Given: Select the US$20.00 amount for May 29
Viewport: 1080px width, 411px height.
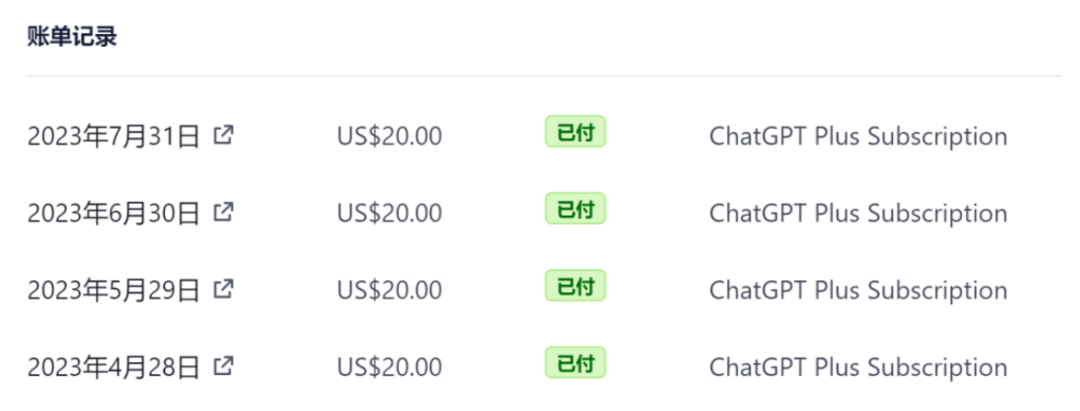Looking at the screenshot, I should 389,291.
